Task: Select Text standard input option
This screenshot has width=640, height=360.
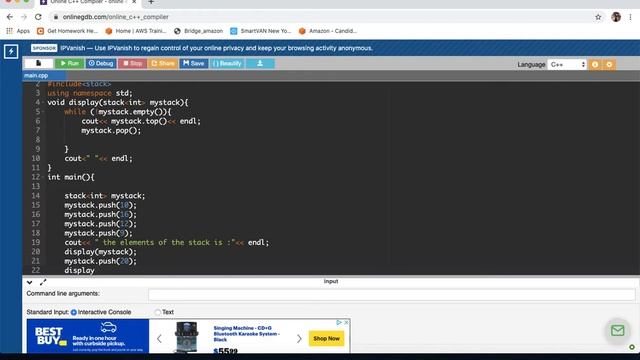Action: [158, 312]
